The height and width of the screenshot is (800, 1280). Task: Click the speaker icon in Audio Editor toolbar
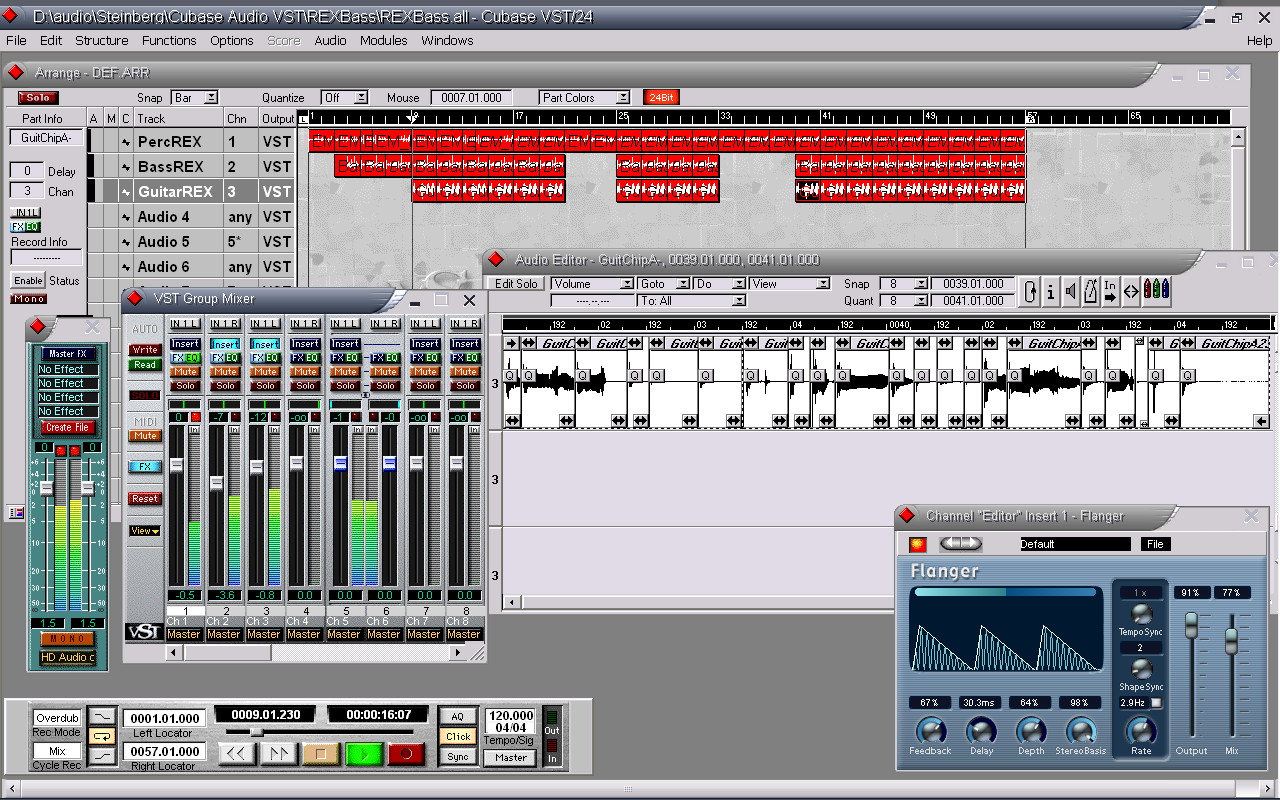tap(1071, 291)
